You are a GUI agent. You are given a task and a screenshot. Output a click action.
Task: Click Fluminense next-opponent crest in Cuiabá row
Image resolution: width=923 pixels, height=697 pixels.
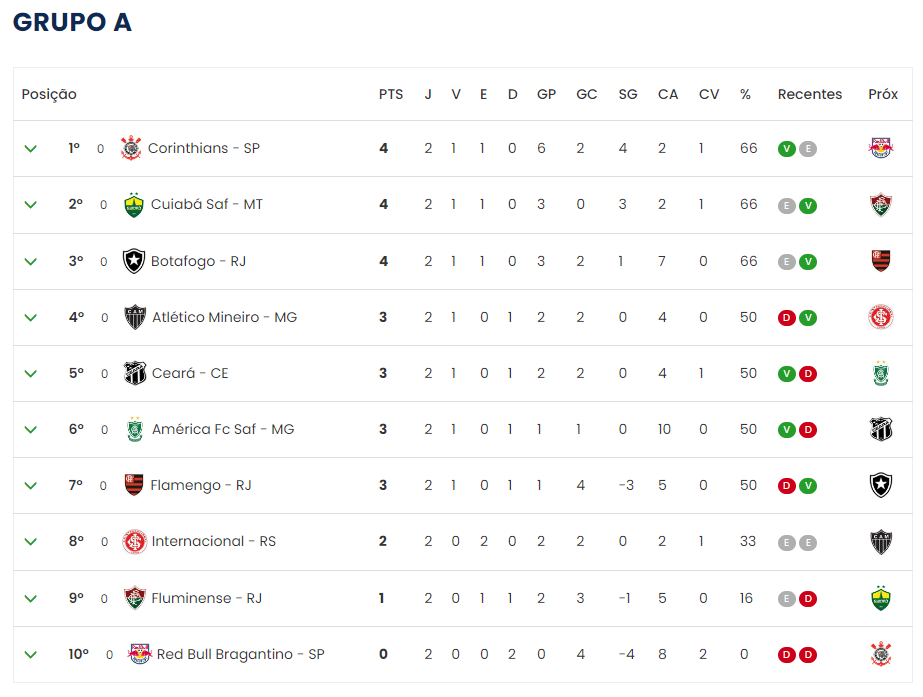(881, 204)
